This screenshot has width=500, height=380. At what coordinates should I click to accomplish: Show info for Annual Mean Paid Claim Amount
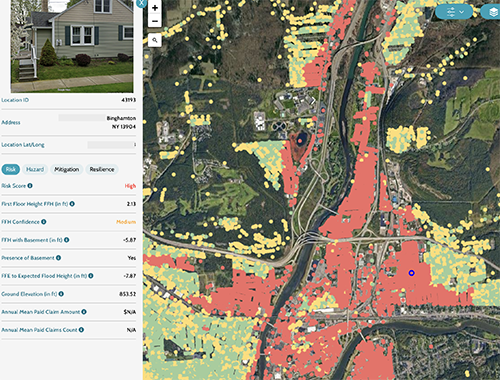[84, 312]
